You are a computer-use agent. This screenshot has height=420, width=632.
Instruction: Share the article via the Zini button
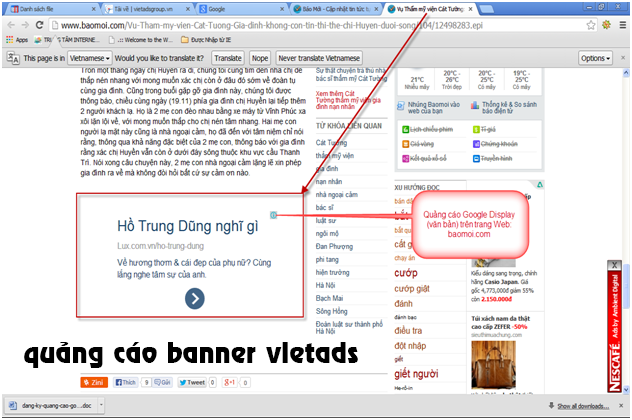[x=94, y=382]
